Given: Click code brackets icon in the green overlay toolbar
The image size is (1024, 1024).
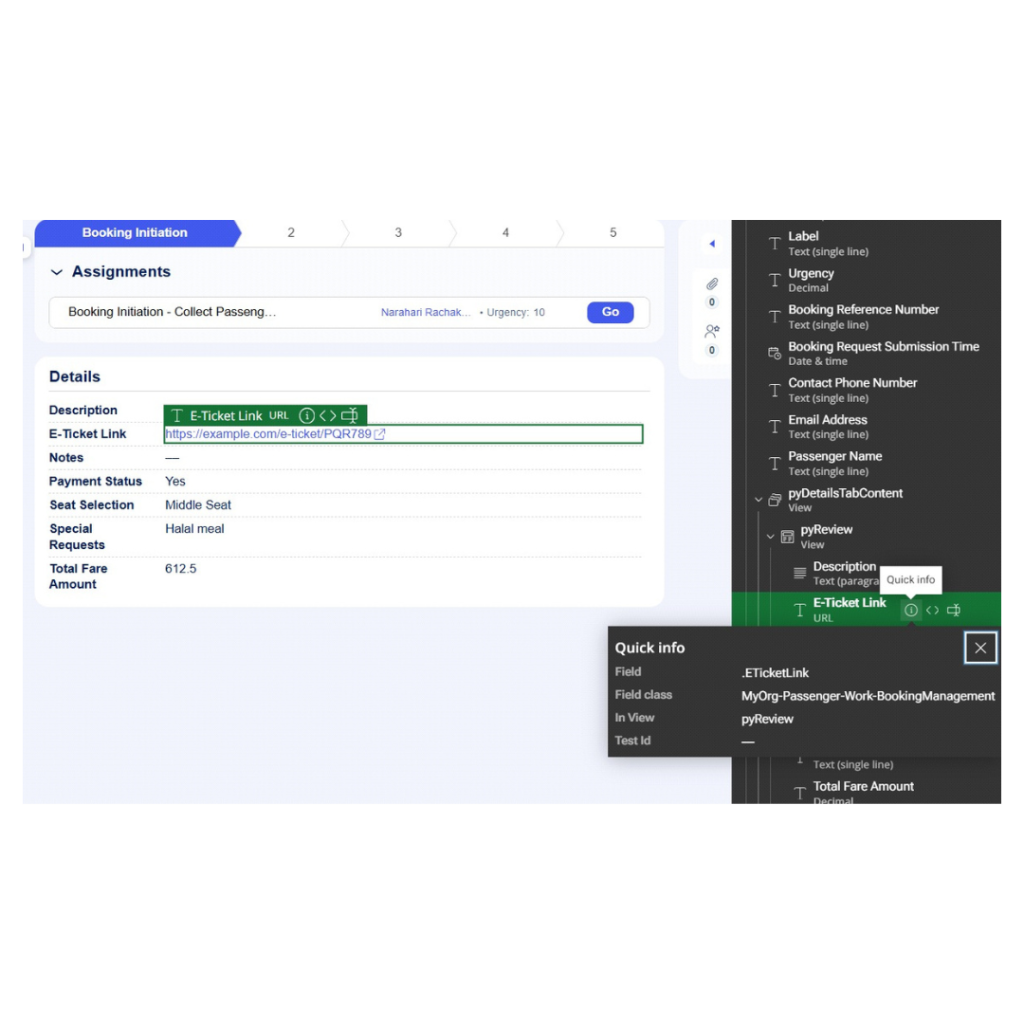Looking at the screenshot, I should click(x=328, y=416).
